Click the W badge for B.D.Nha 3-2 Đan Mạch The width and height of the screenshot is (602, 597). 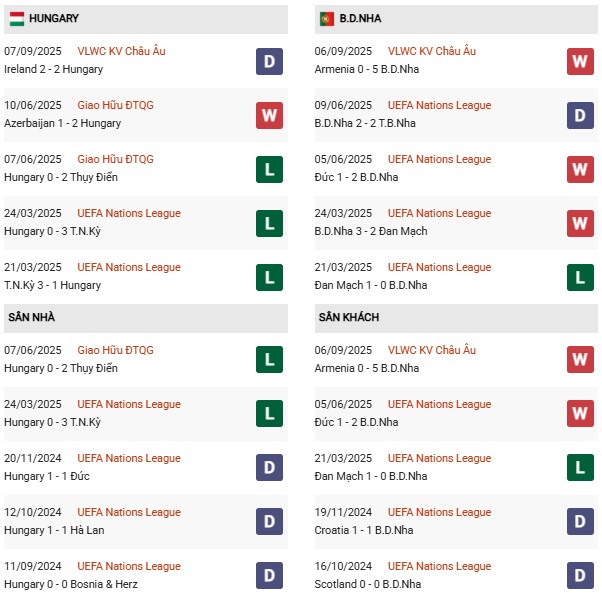pos(580,223)
